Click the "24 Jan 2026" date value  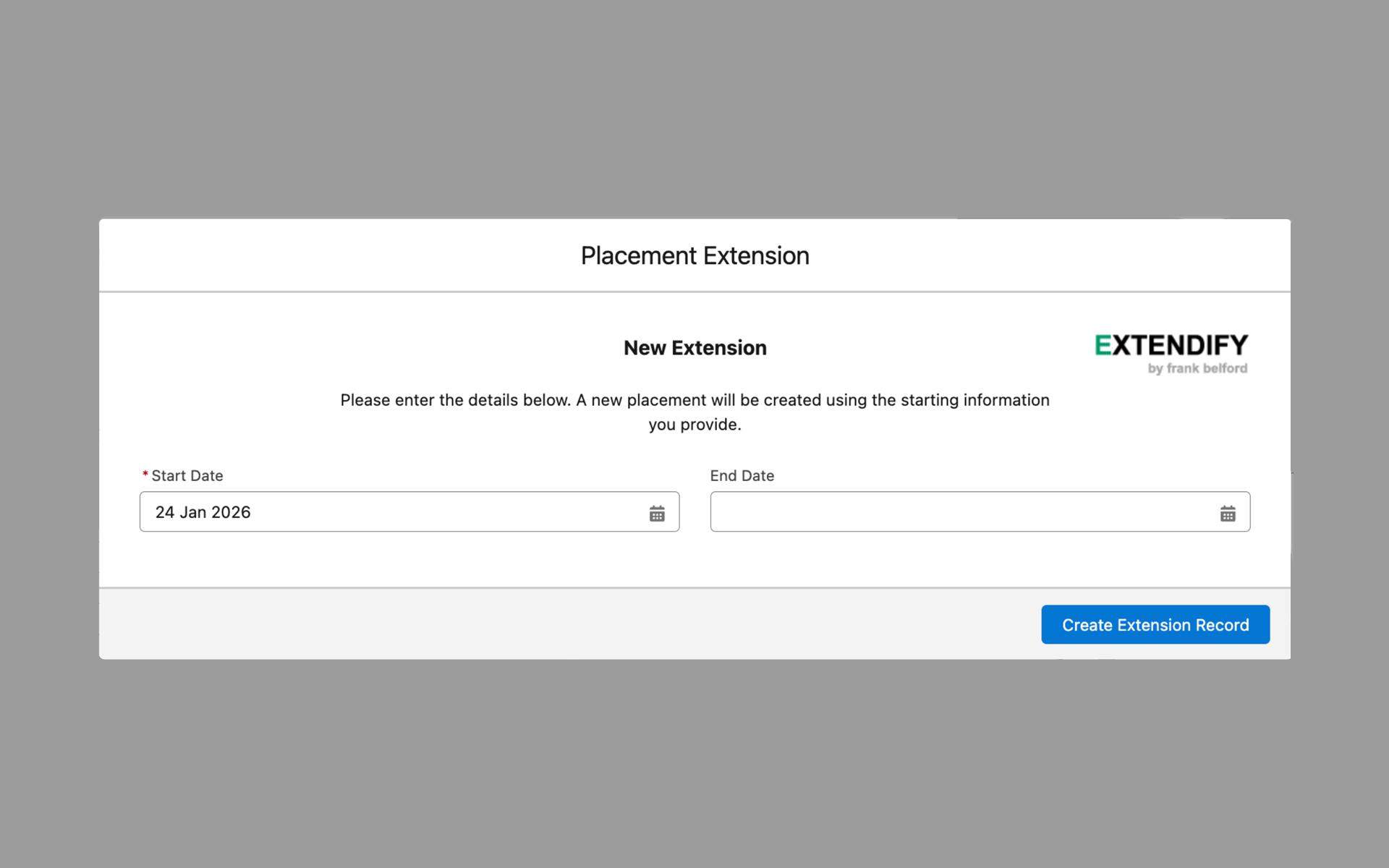(x=203, y=512)
